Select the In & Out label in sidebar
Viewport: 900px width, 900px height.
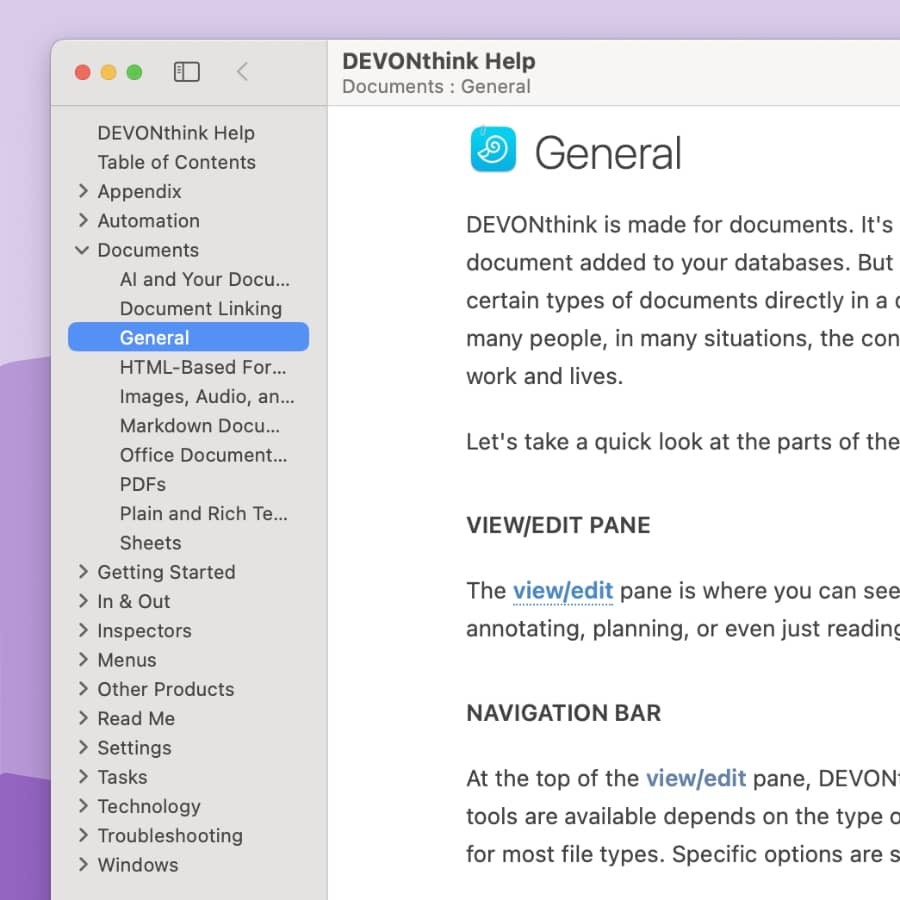tap(134, 602)
